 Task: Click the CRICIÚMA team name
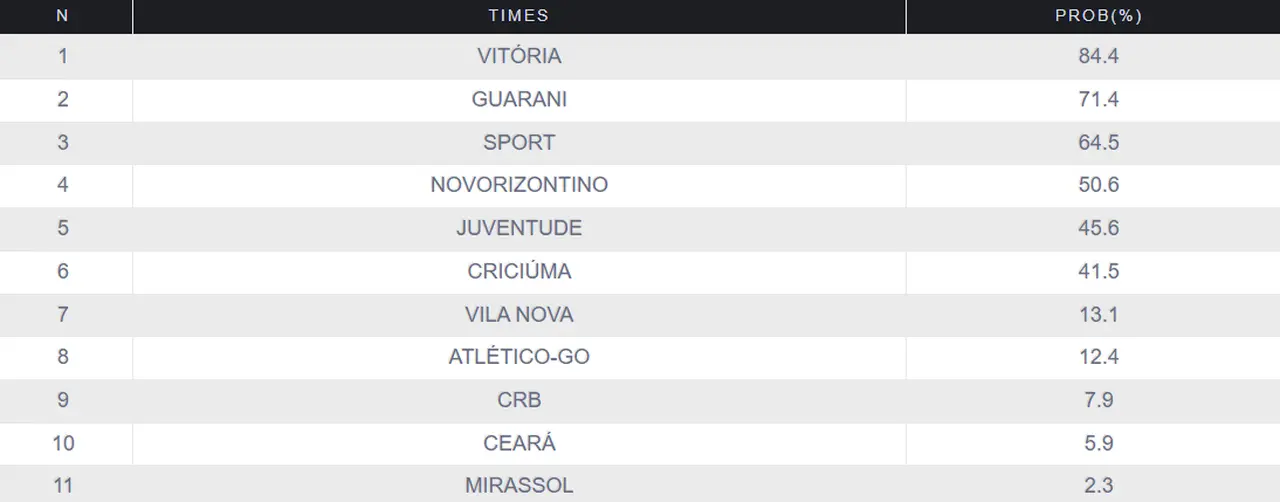[x=519, y=271]
